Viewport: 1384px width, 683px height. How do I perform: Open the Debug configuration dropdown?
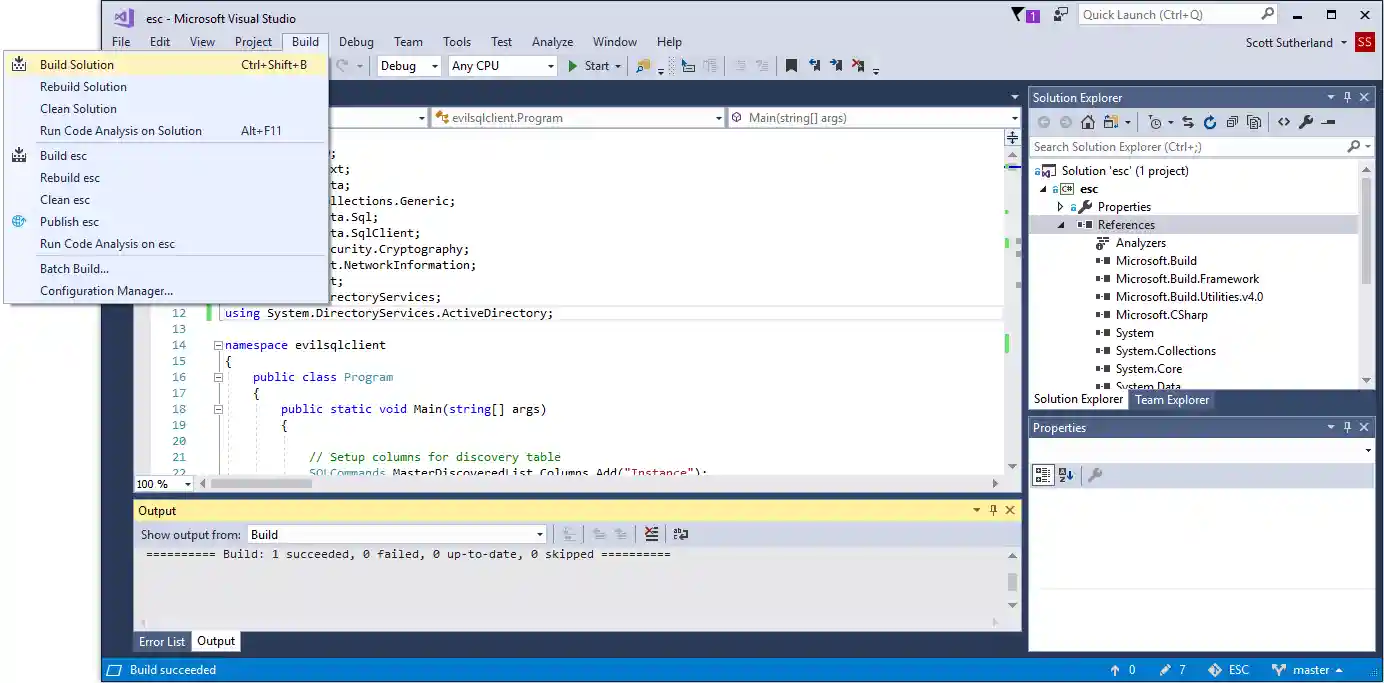tap(409, 66)
